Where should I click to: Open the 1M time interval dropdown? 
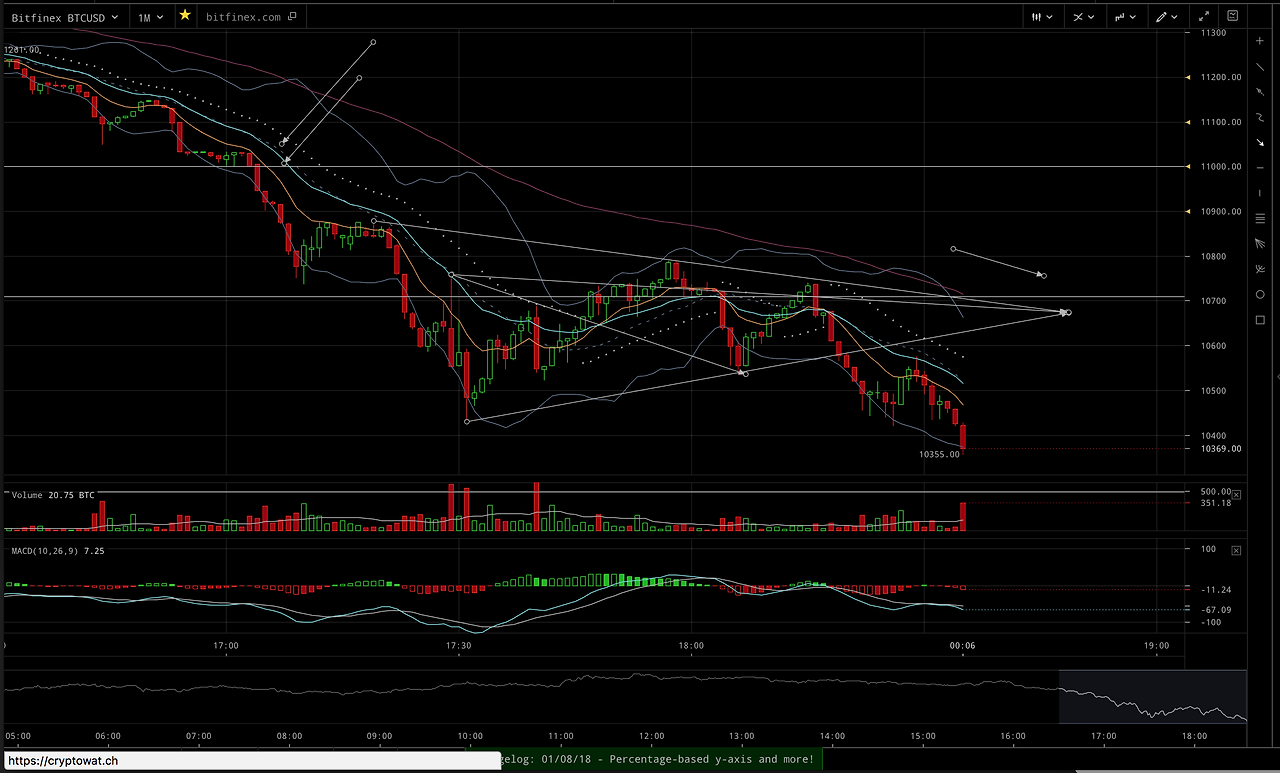click(151, 17)
